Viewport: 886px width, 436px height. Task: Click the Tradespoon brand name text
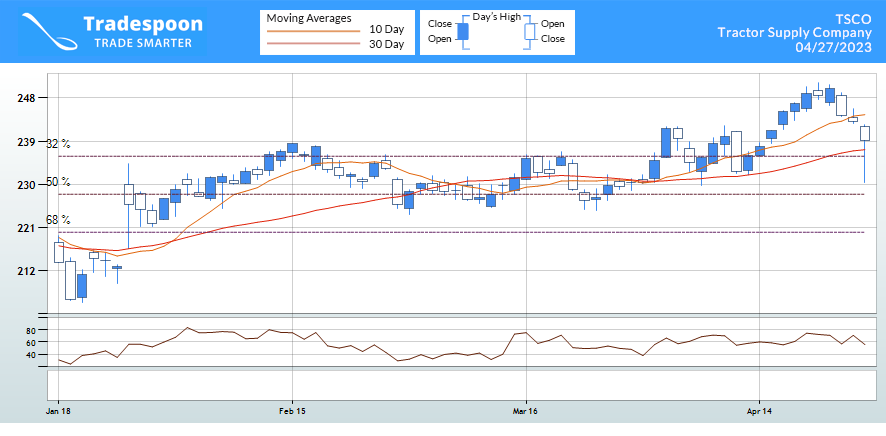click(x=143, y=23)
